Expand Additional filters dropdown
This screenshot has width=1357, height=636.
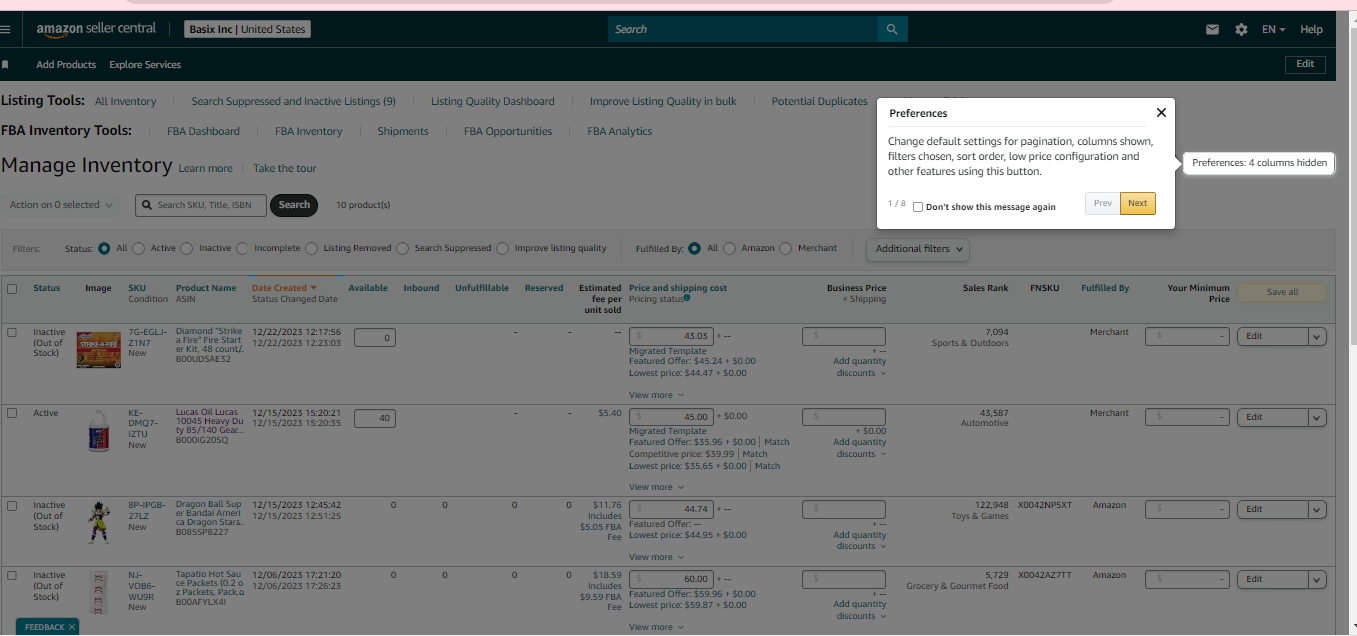[918, 249]
